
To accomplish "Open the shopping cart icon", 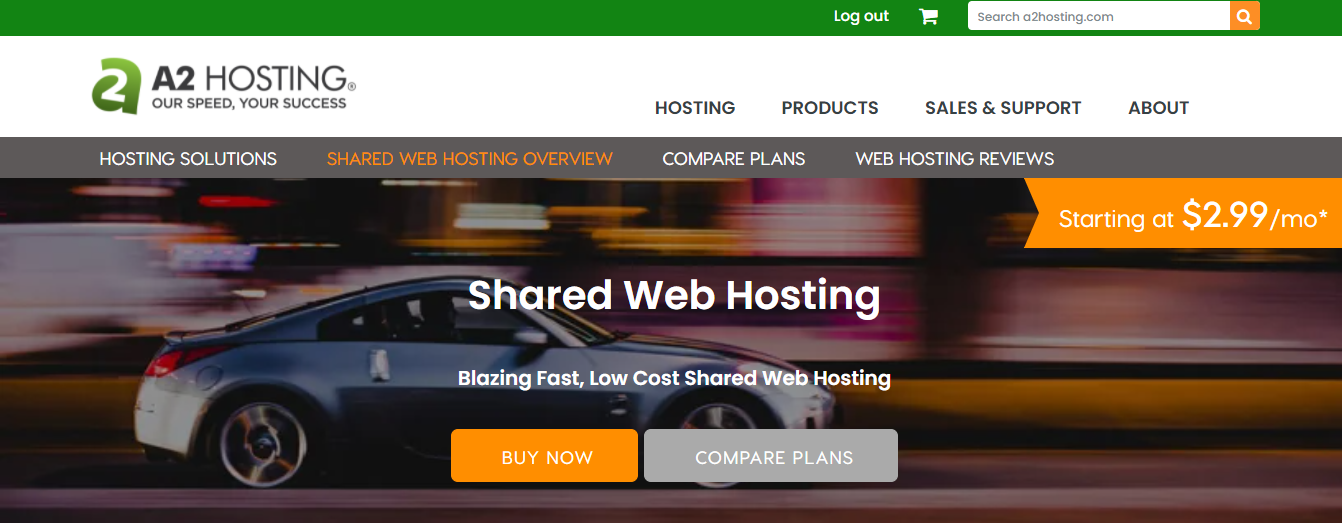I will pos(928,16).
